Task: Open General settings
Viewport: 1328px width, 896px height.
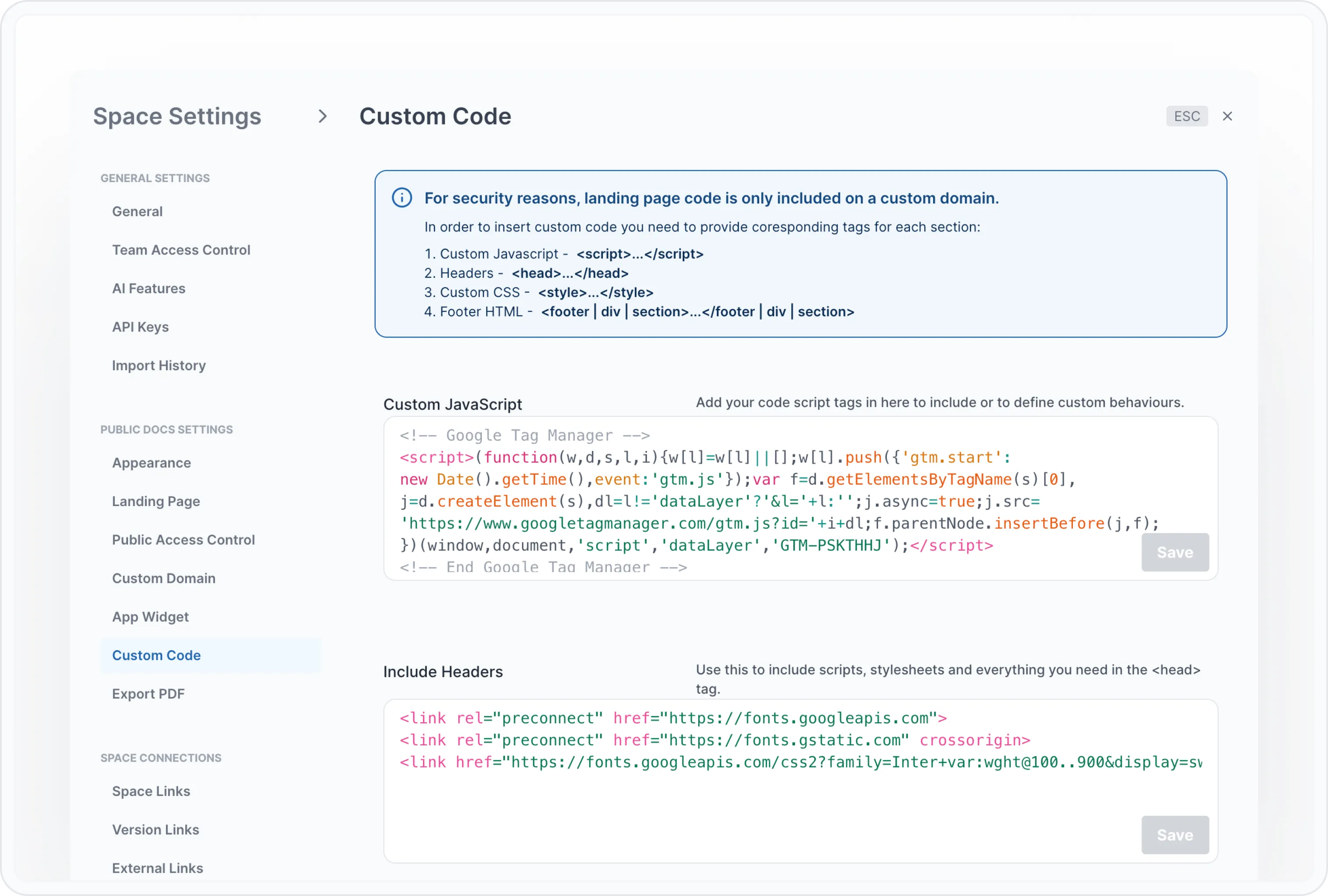Action: (137, 212)
